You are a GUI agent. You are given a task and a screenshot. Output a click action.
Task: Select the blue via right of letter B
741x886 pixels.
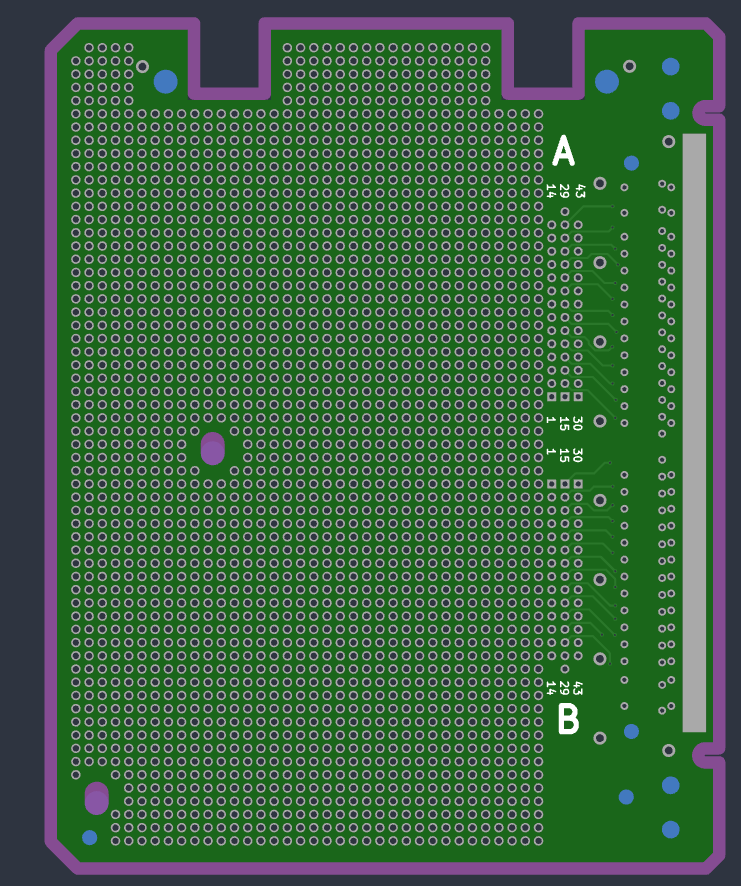(x=631, y=731)
